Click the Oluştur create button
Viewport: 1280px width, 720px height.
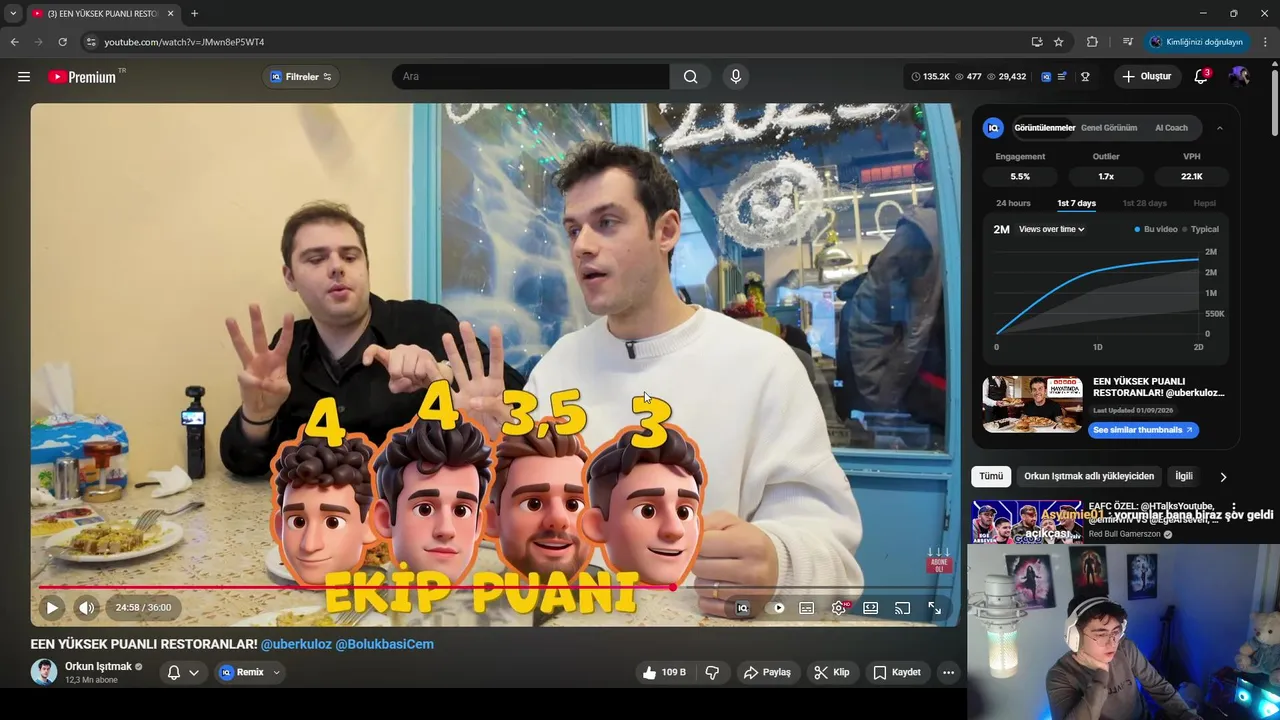coord(1147,77)
